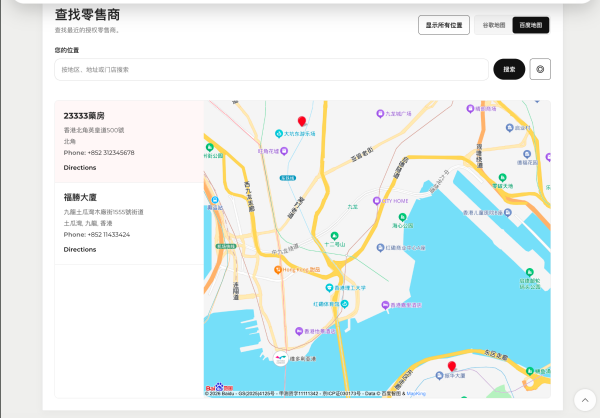Select the 福轉大廈 store card
Image resolution: width=600 pixels, height=418 pixels.
click(129, 224)
